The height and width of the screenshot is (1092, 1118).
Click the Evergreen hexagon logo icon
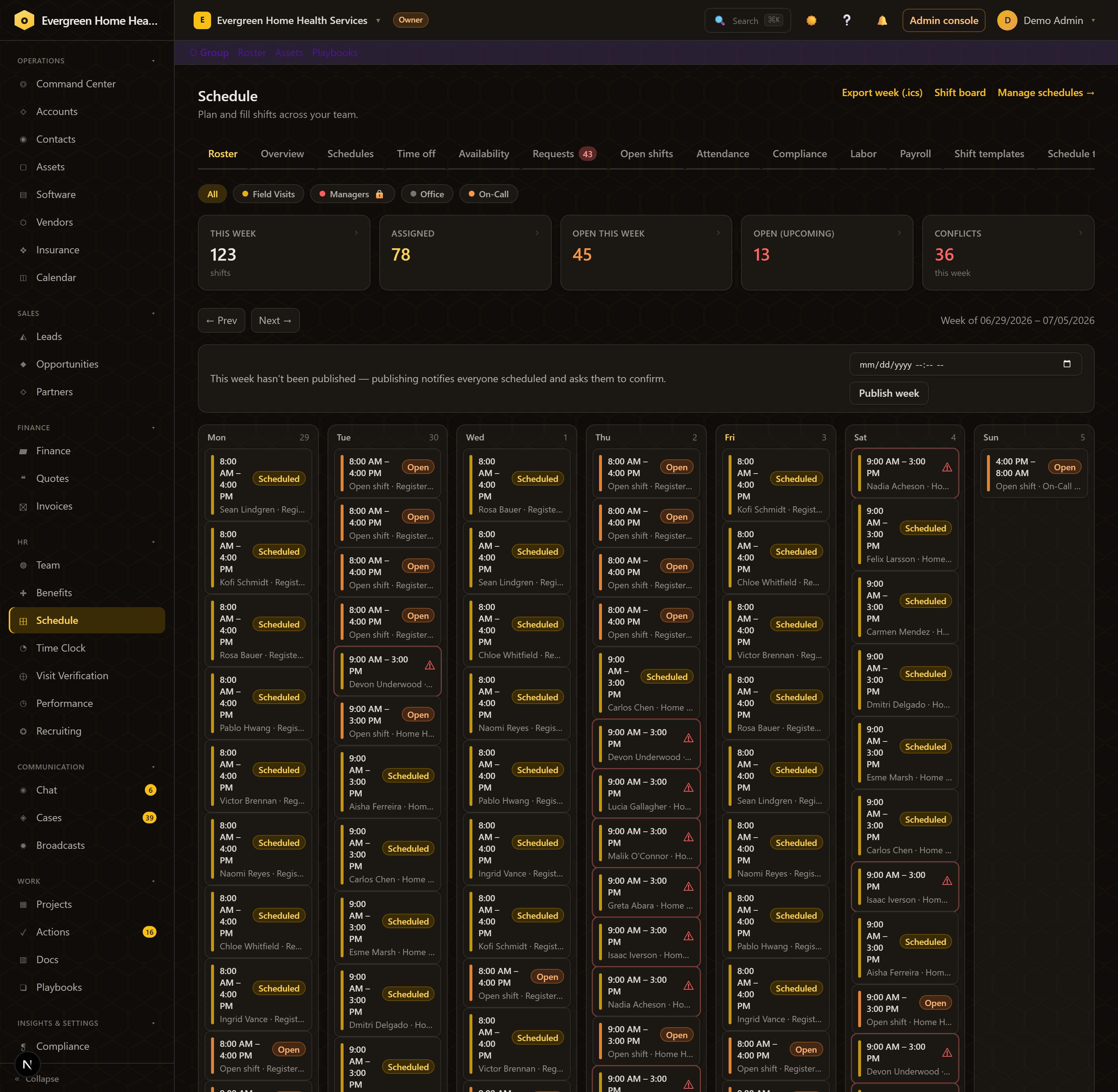point(24,21)
